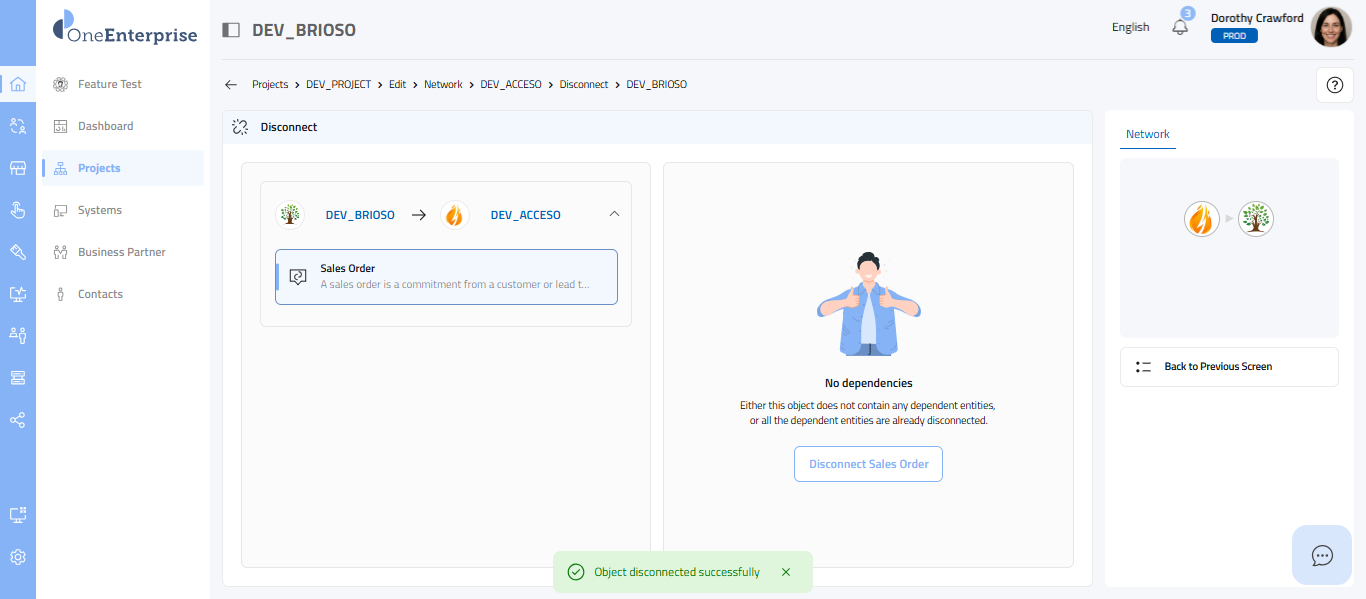Open Dorothy Crawford profile avatar
Screen dimensions: 1366x599
[x=1330, y=27]
